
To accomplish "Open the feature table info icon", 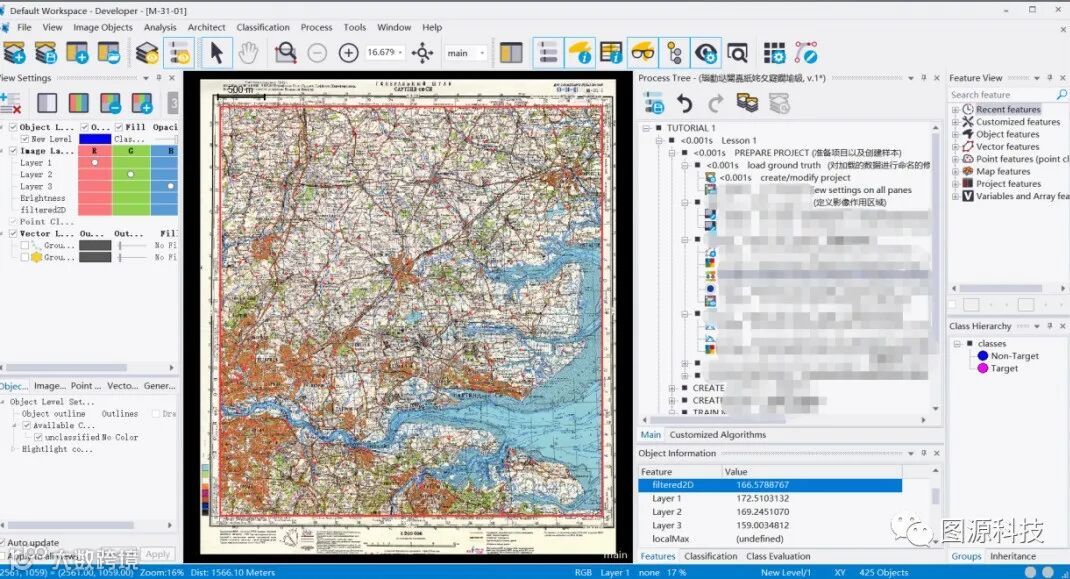I will click(x=611, y=53).
